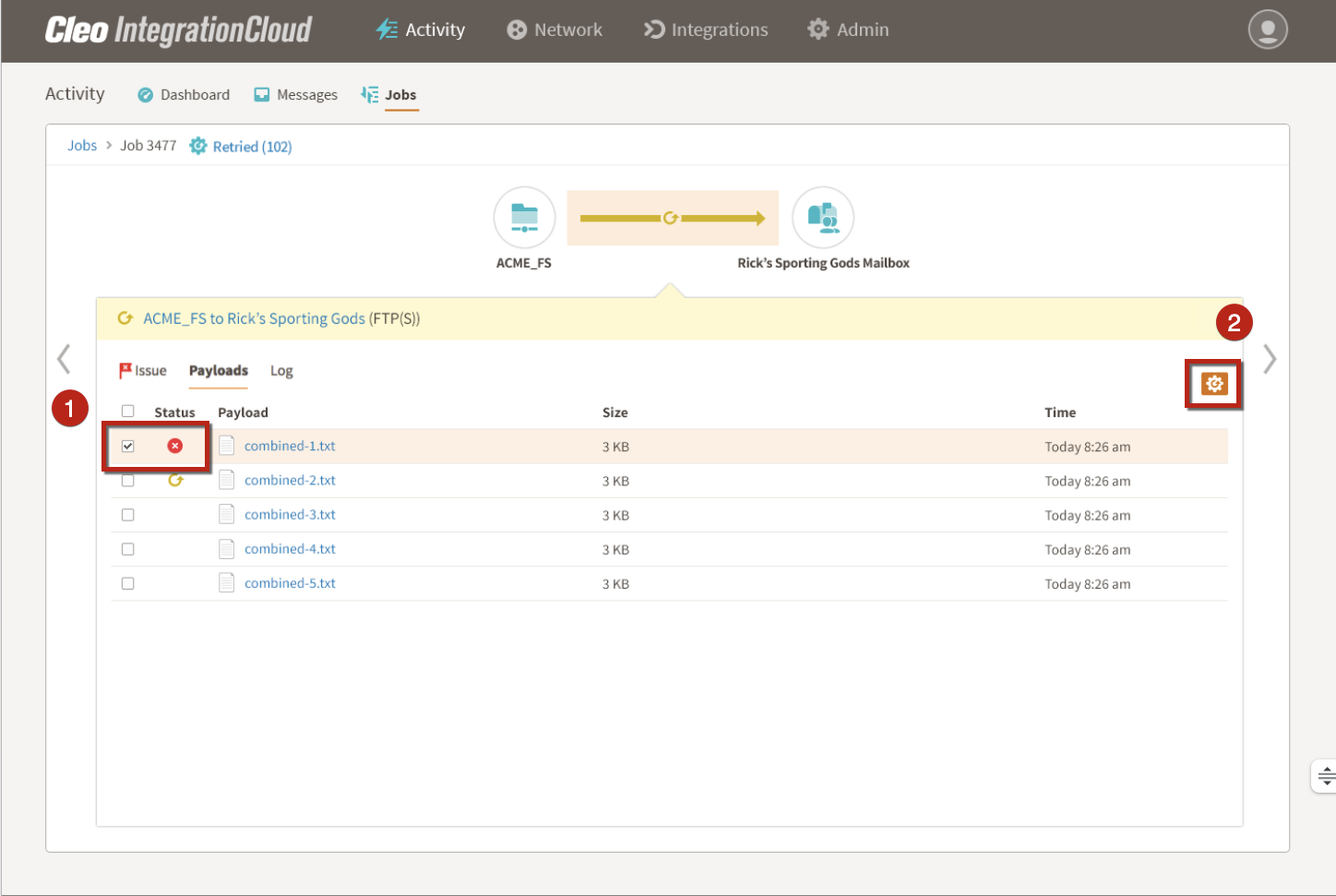Click the 'Activity' section heading text

75,93
